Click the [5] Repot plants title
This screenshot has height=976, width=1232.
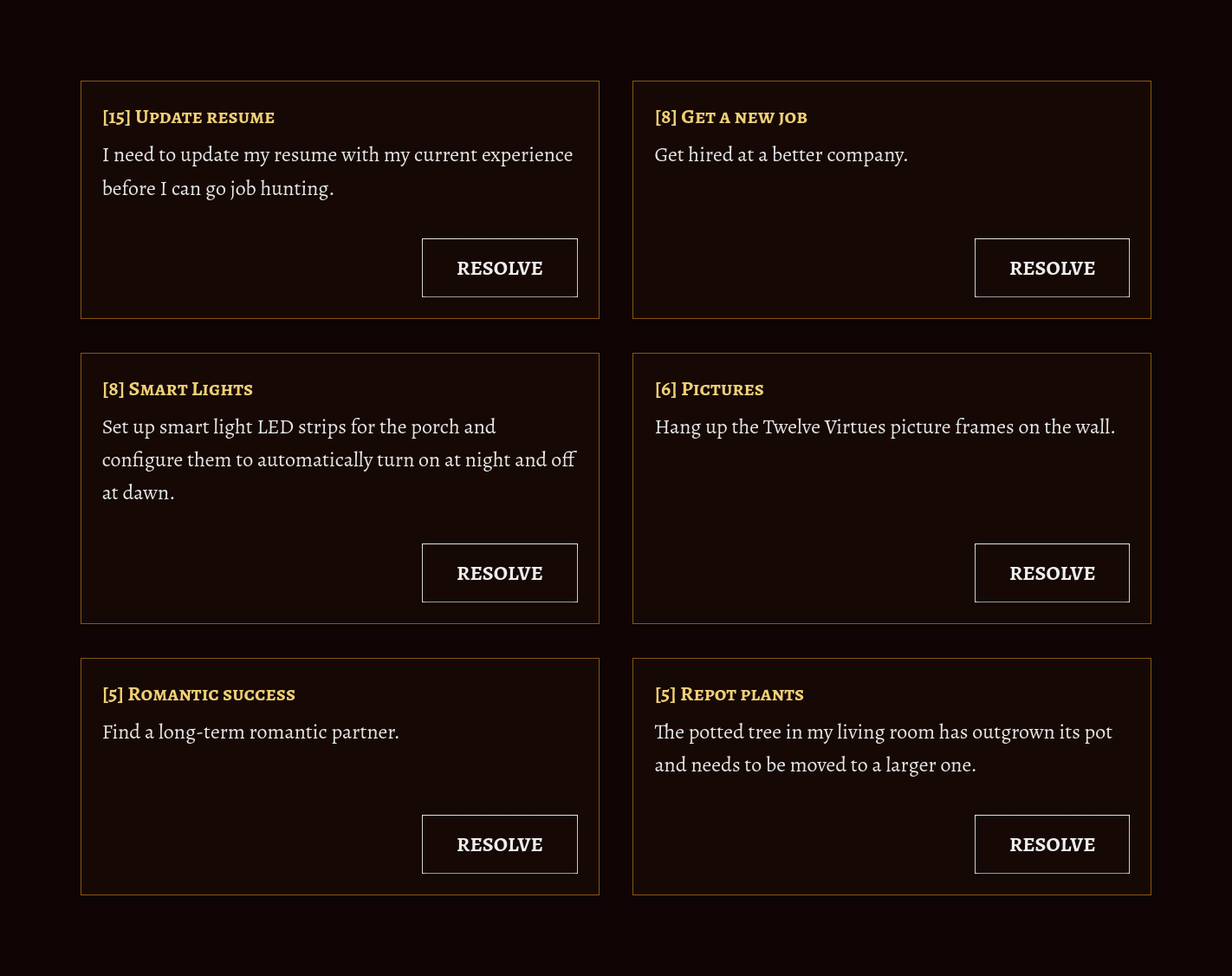[729, 694]
